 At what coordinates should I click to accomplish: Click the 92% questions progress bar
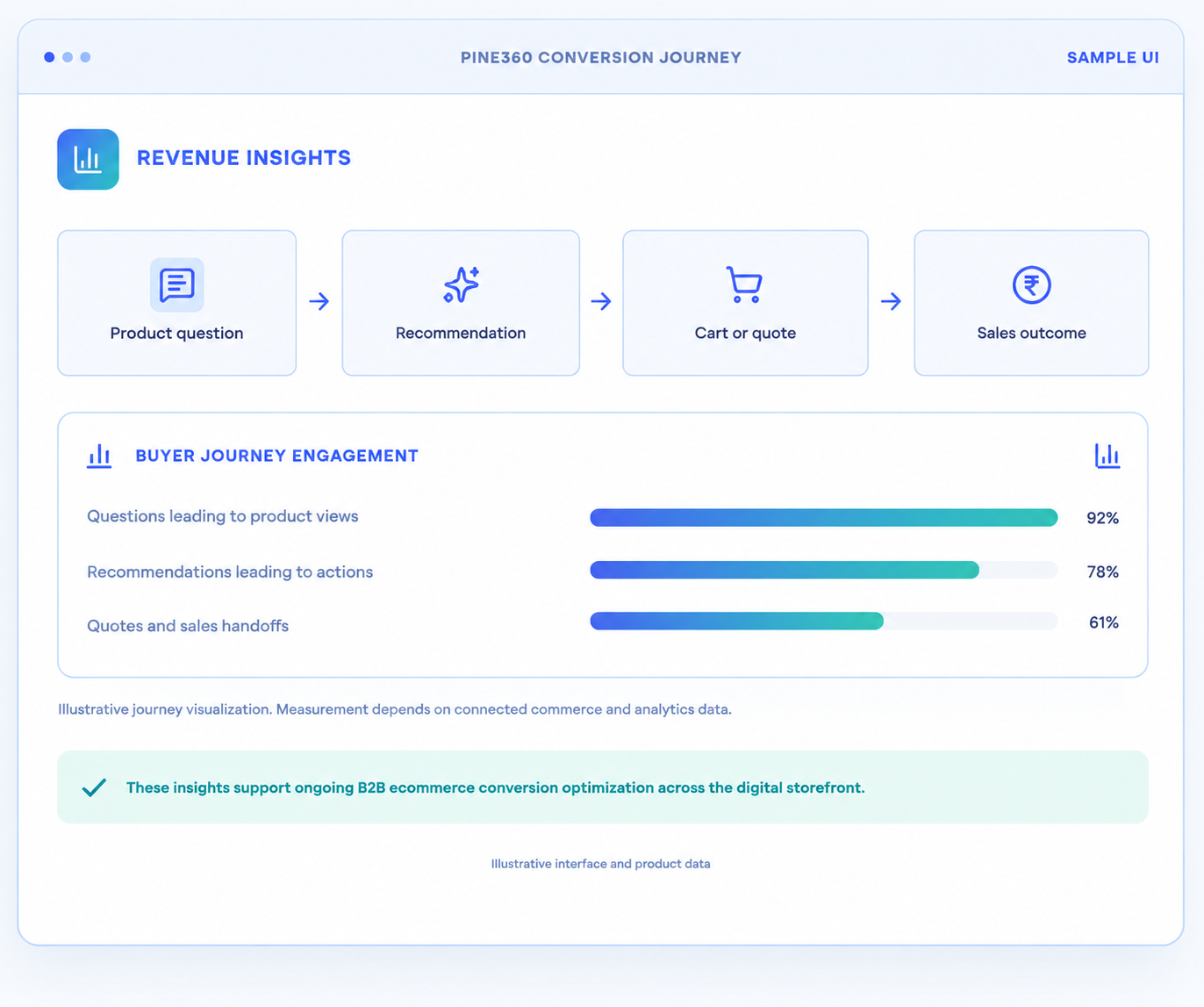pos(824,518)
